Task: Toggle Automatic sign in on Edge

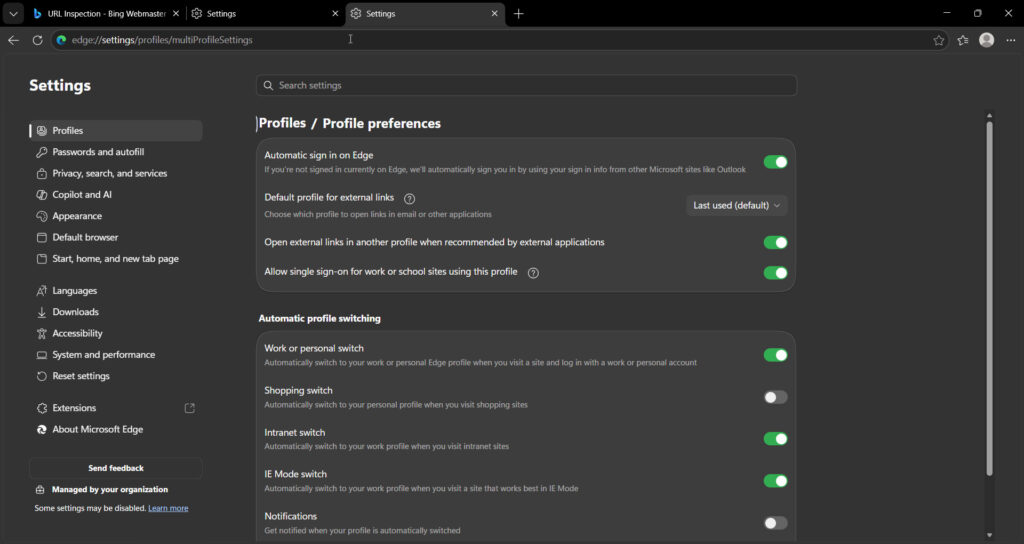Action: (775, 163)
